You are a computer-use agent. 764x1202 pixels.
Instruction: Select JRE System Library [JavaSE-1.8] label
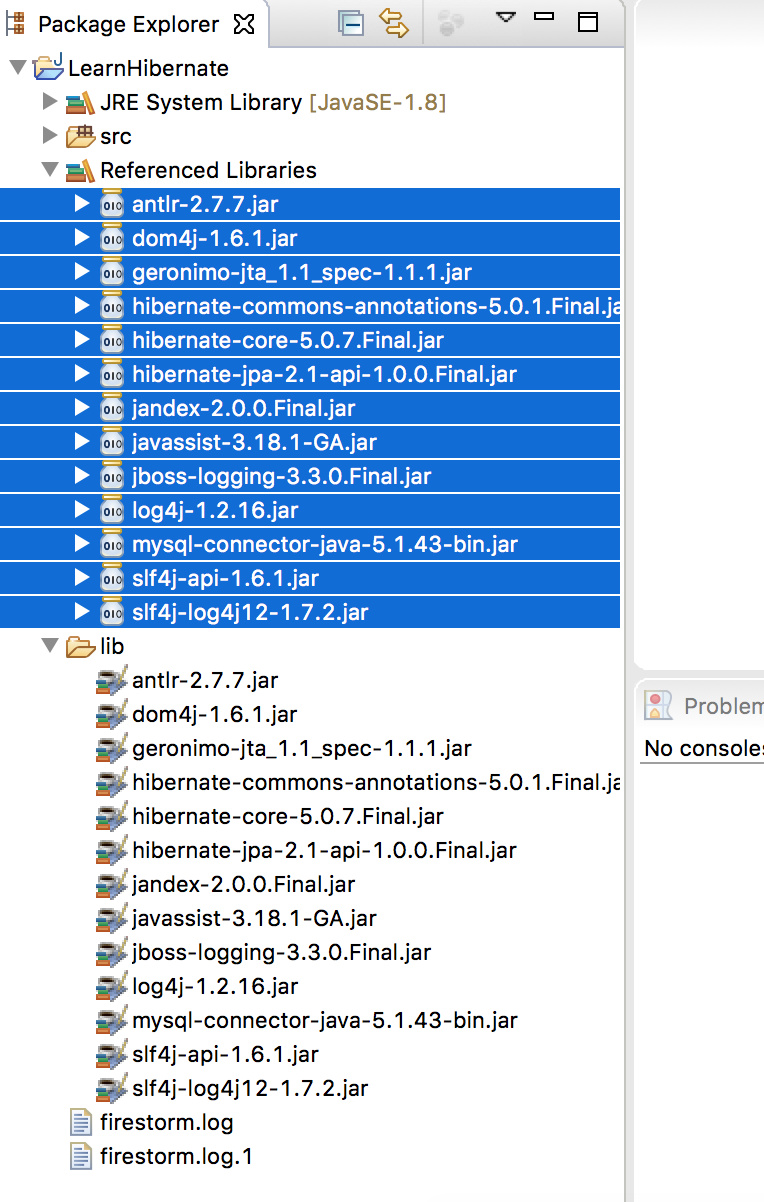tap(273, 102)
